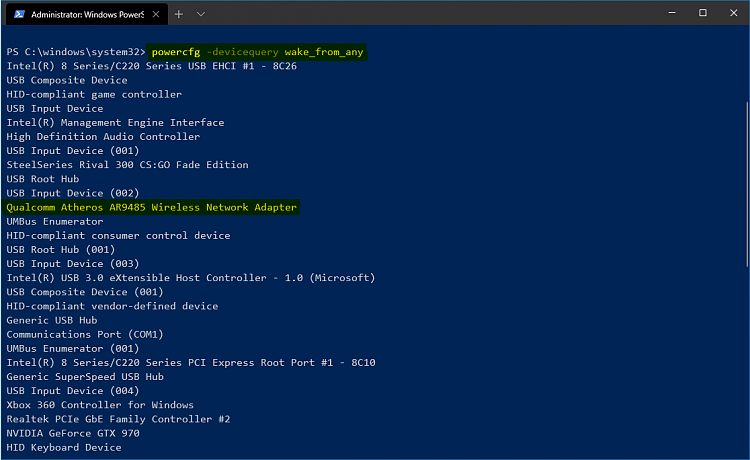
Task: Click the powercfg -devicequery wake_from_any command
Action: pos(257,52)
